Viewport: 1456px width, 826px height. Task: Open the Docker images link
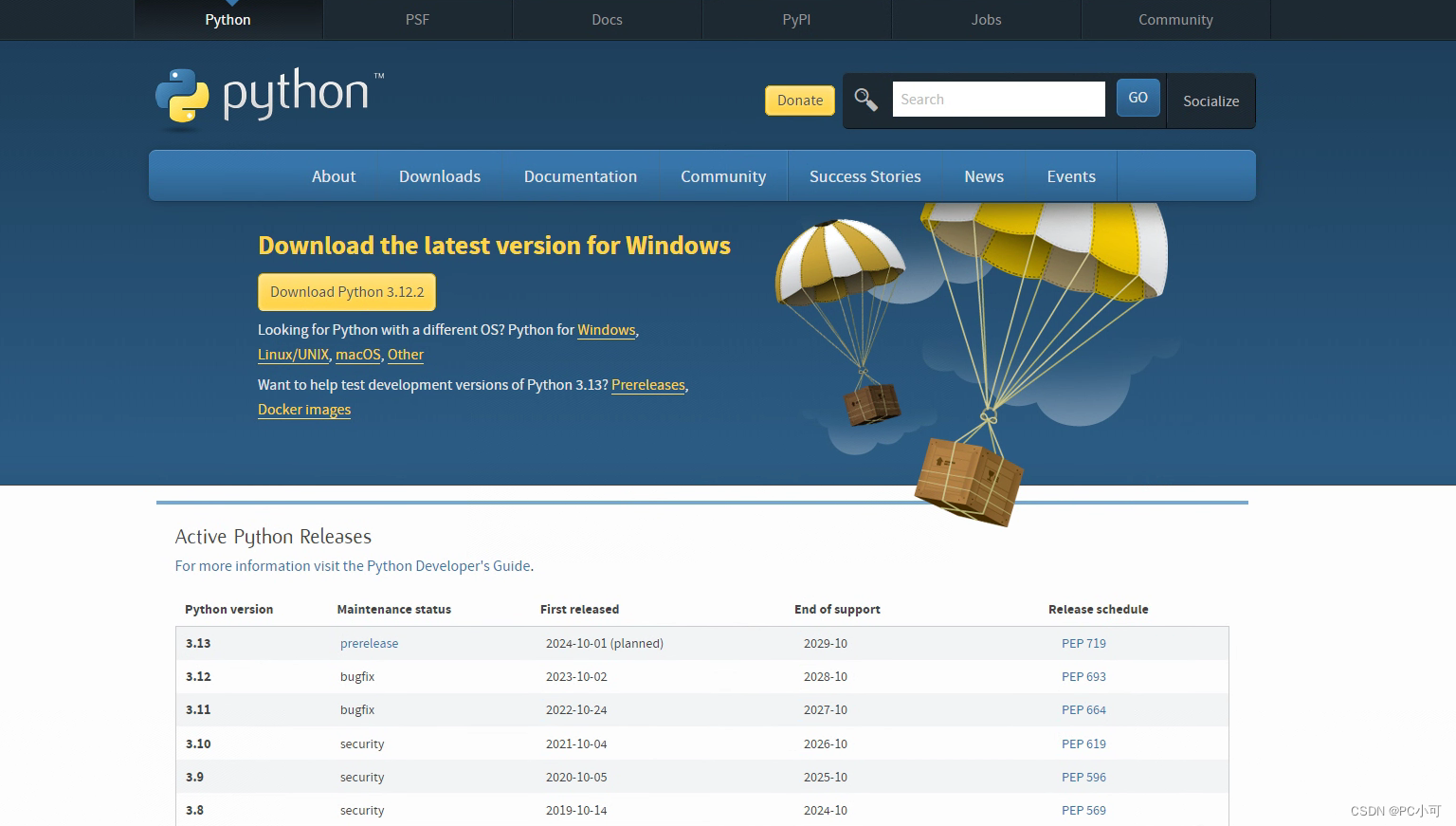(x=304, y=410)
